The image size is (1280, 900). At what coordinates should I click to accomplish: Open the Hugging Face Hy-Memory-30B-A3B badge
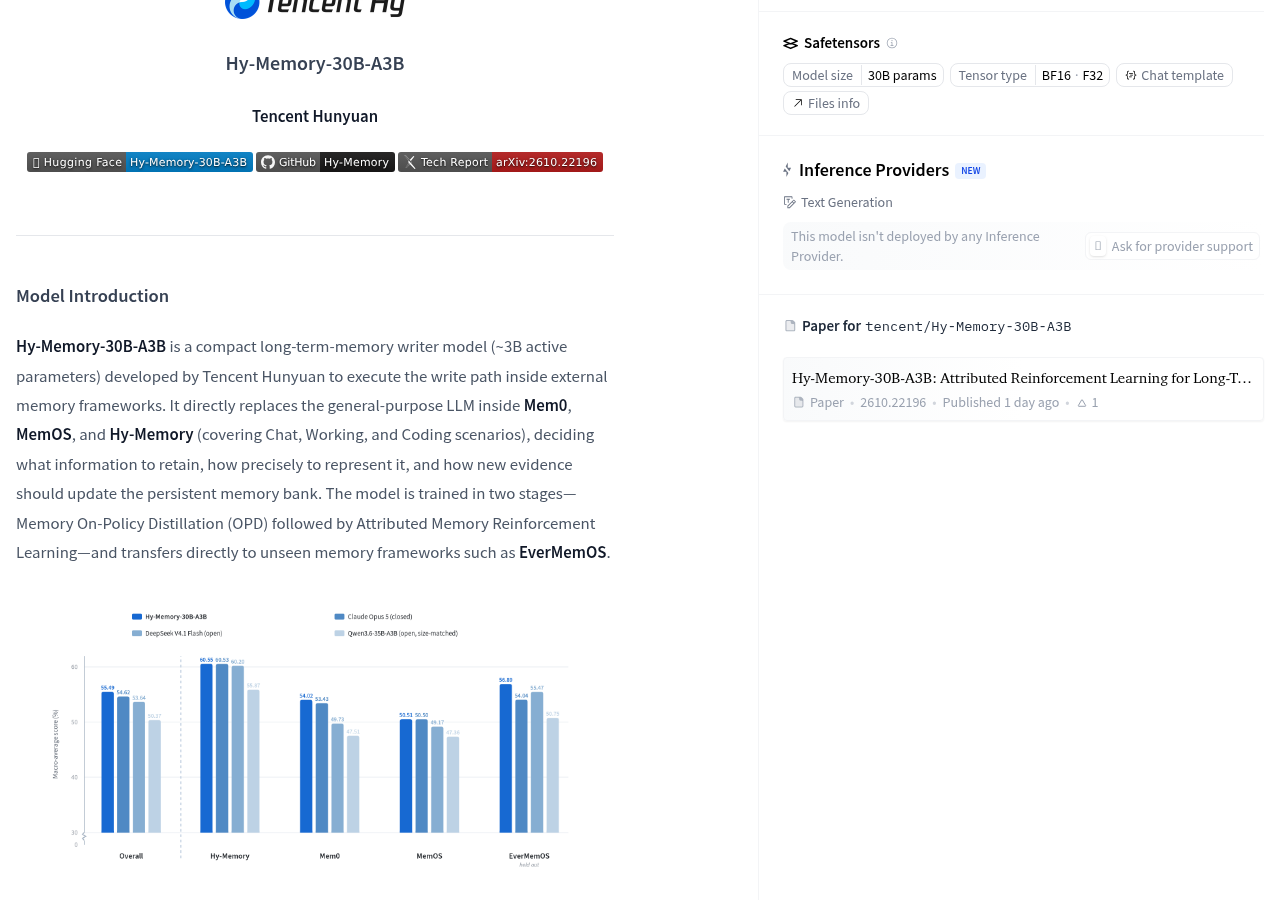click(140, 162)
